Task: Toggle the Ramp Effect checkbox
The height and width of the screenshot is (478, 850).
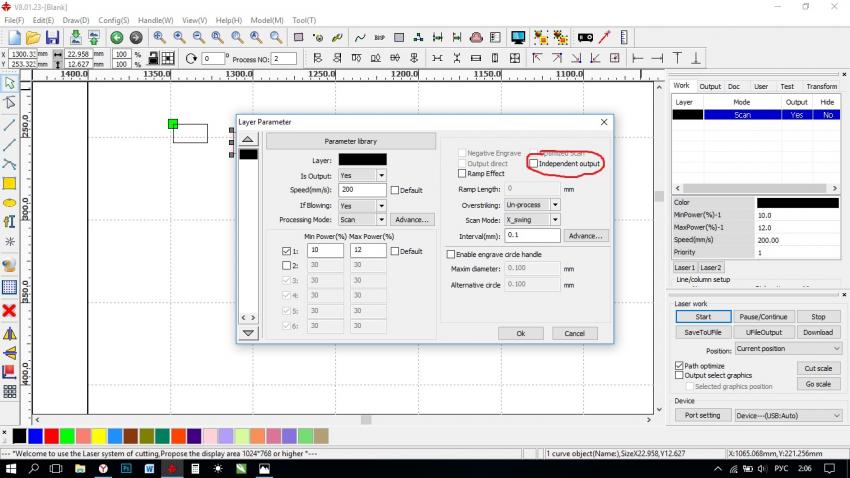Action: click(x=462, y=173)
